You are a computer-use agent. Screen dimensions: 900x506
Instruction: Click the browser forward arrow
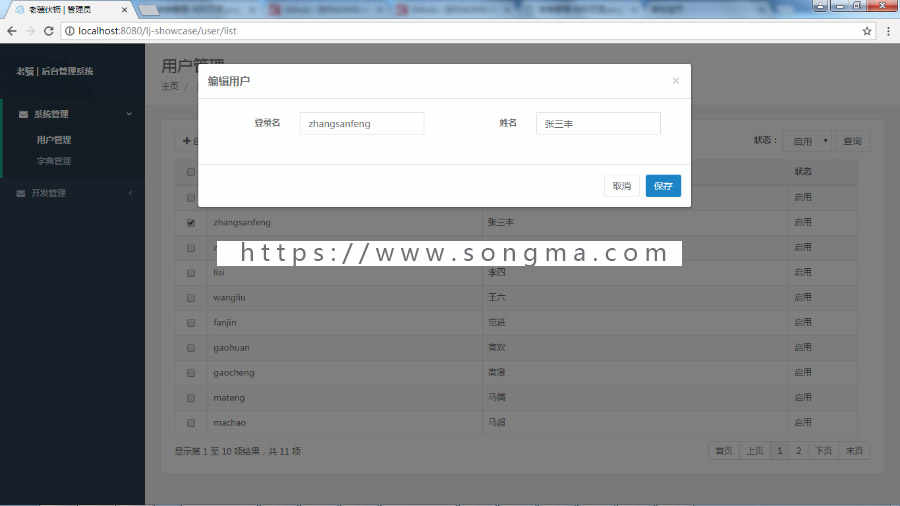30,31
